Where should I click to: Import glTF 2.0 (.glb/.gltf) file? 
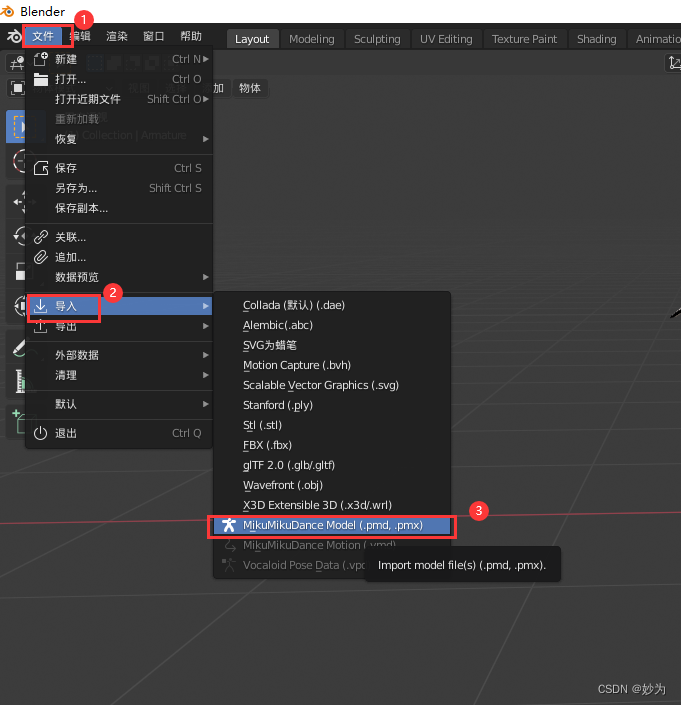332,465
